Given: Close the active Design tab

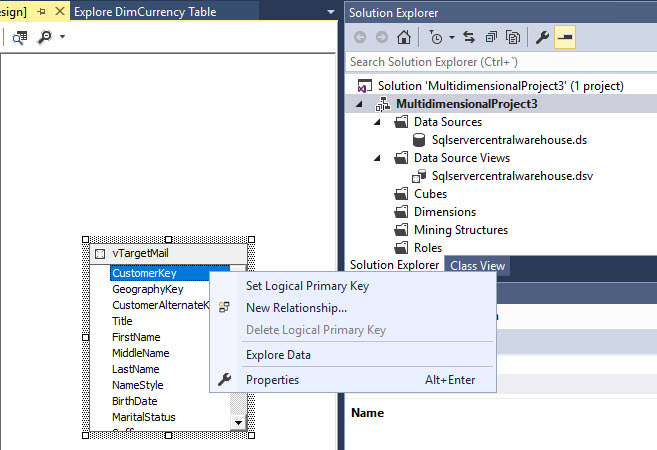Looking at the screenshot, I should pyautogui.click(x=60, y=11).
